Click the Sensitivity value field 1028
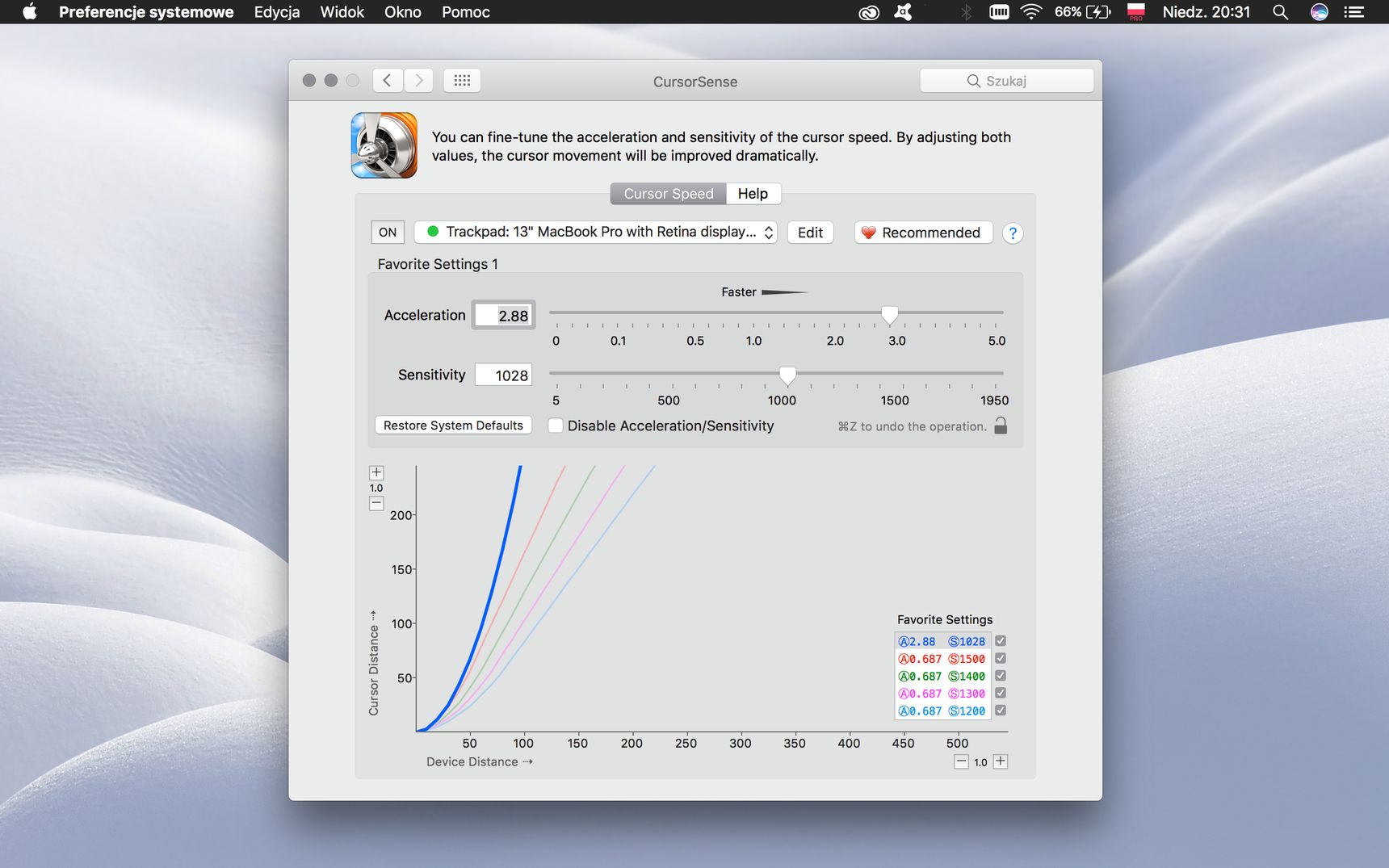Viewport: 1389px width, 868px height. [x=503, y=375]
